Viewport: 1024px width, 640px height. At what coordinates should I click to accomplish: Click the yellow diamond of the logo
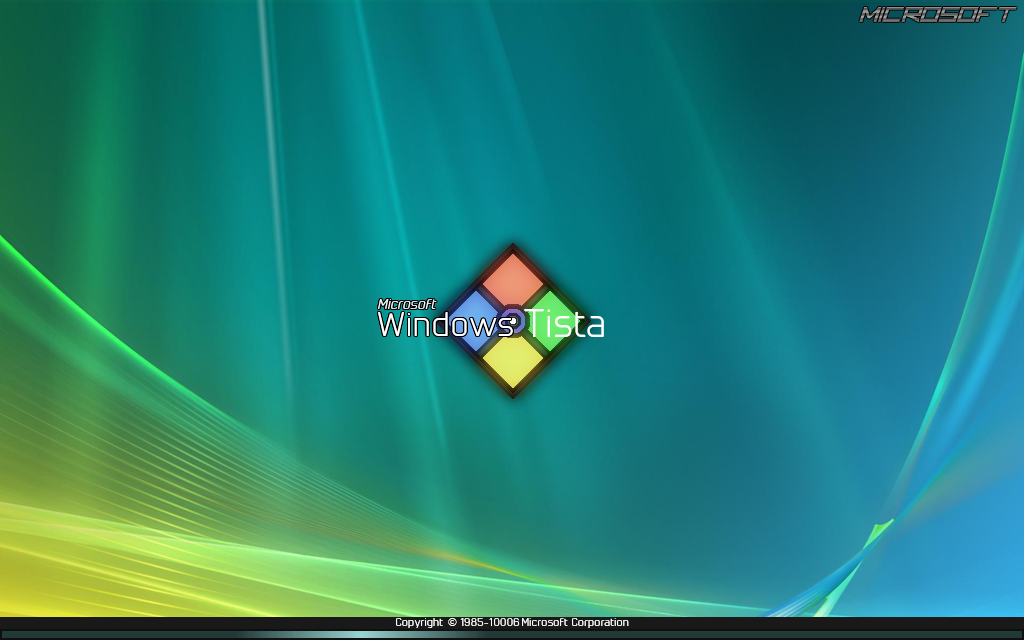pos(514,356)
